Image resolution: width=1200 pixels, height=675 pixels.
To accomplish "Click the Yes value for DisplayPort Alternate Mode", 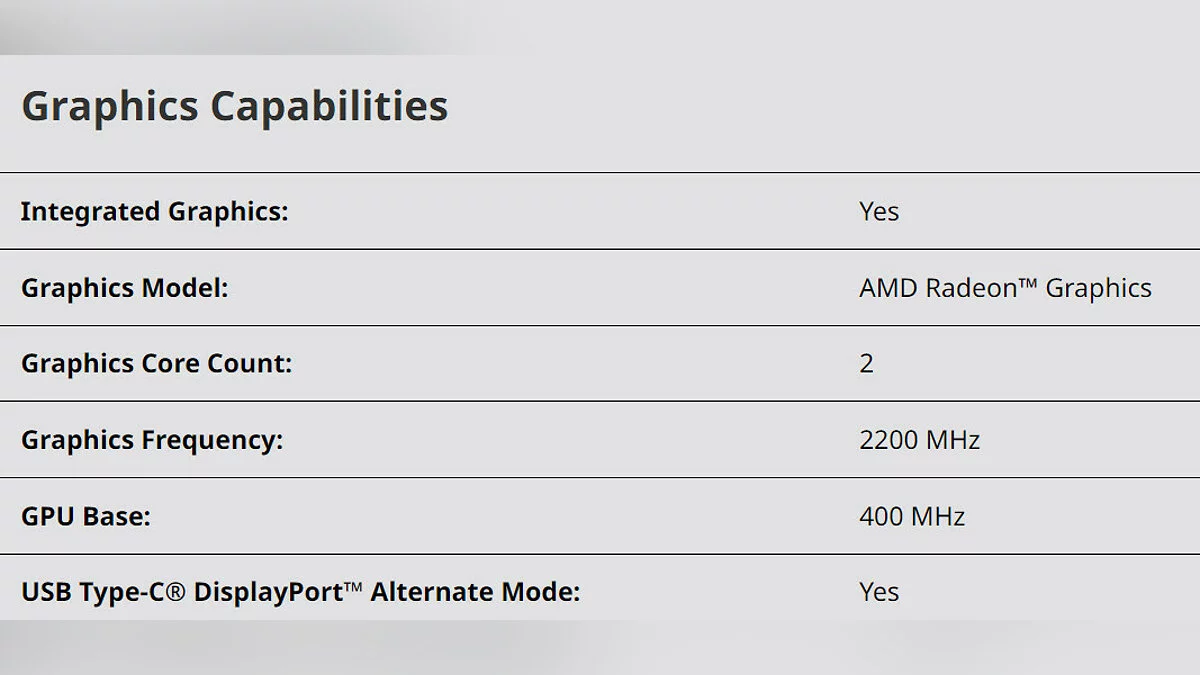I will (x=879, y=592).
